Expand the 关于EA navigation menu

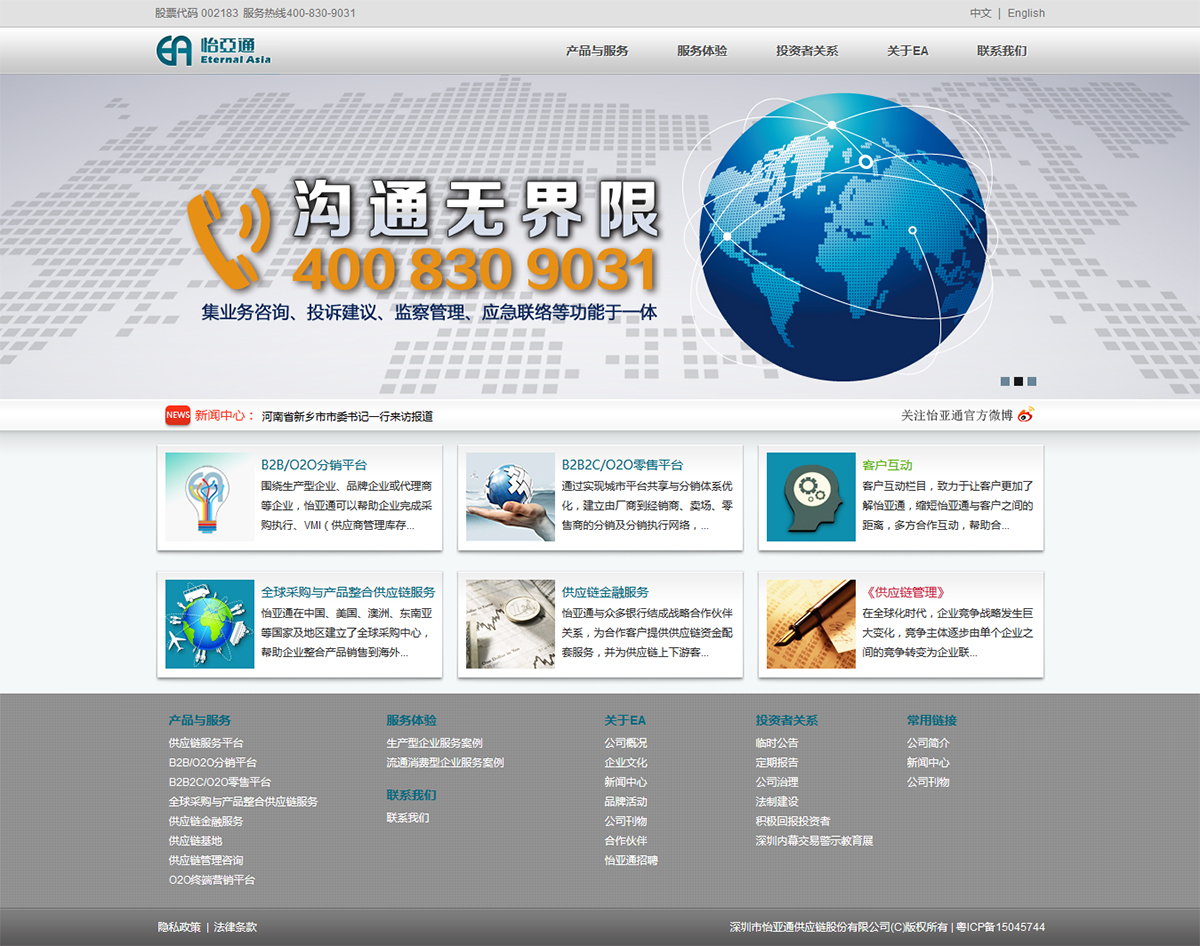click(907, 51)
